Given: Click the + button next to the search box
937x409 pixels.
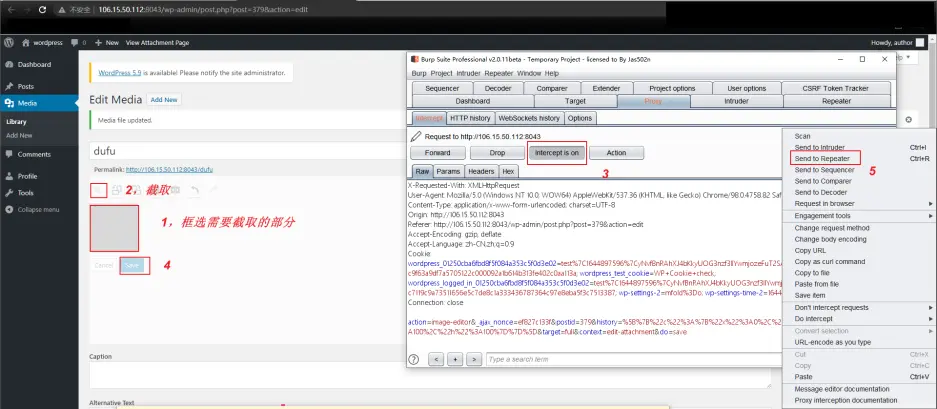Looking at the screenshot, I should 455,359.
